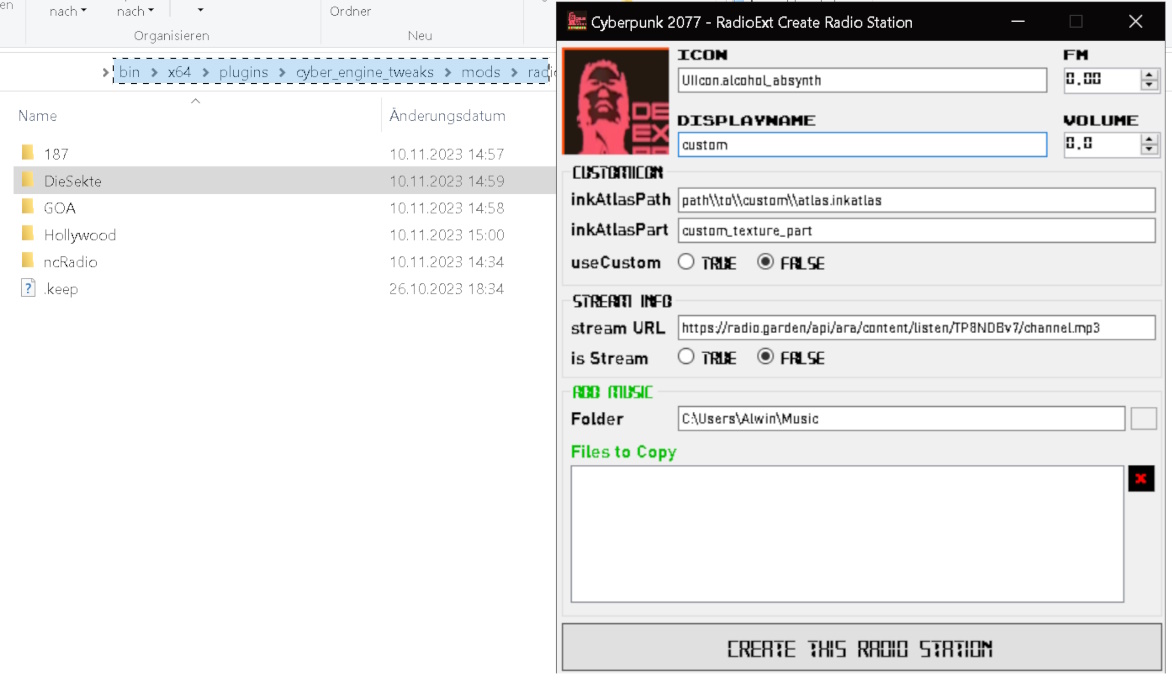This screenshot has height=680, width=1172.
Task: Expand the chevron after mods breadcrumb
Action: pyautogui.click(x=514, y=72)
